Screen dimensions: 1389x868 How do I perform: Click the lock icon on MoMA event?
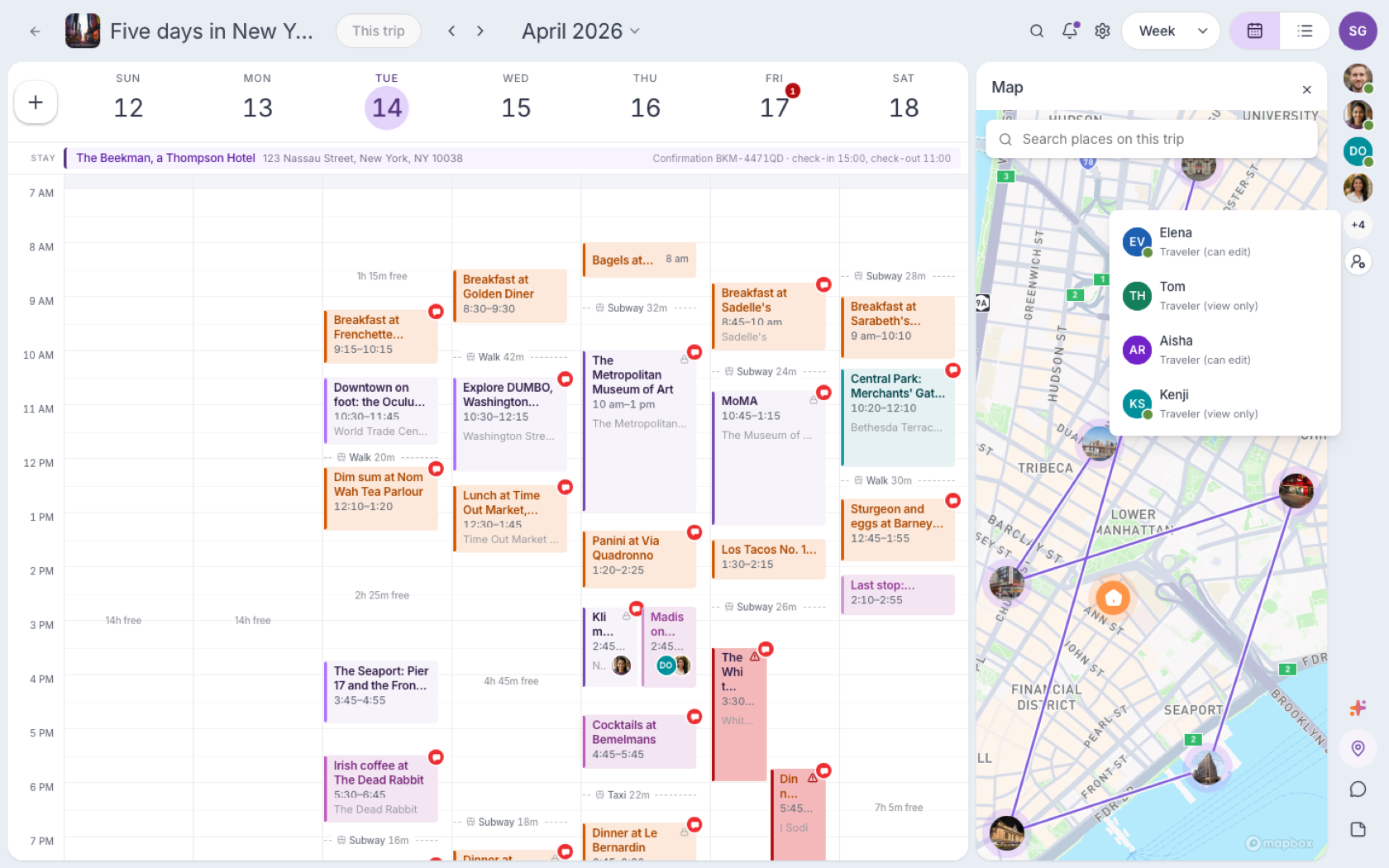pos(814,401)
